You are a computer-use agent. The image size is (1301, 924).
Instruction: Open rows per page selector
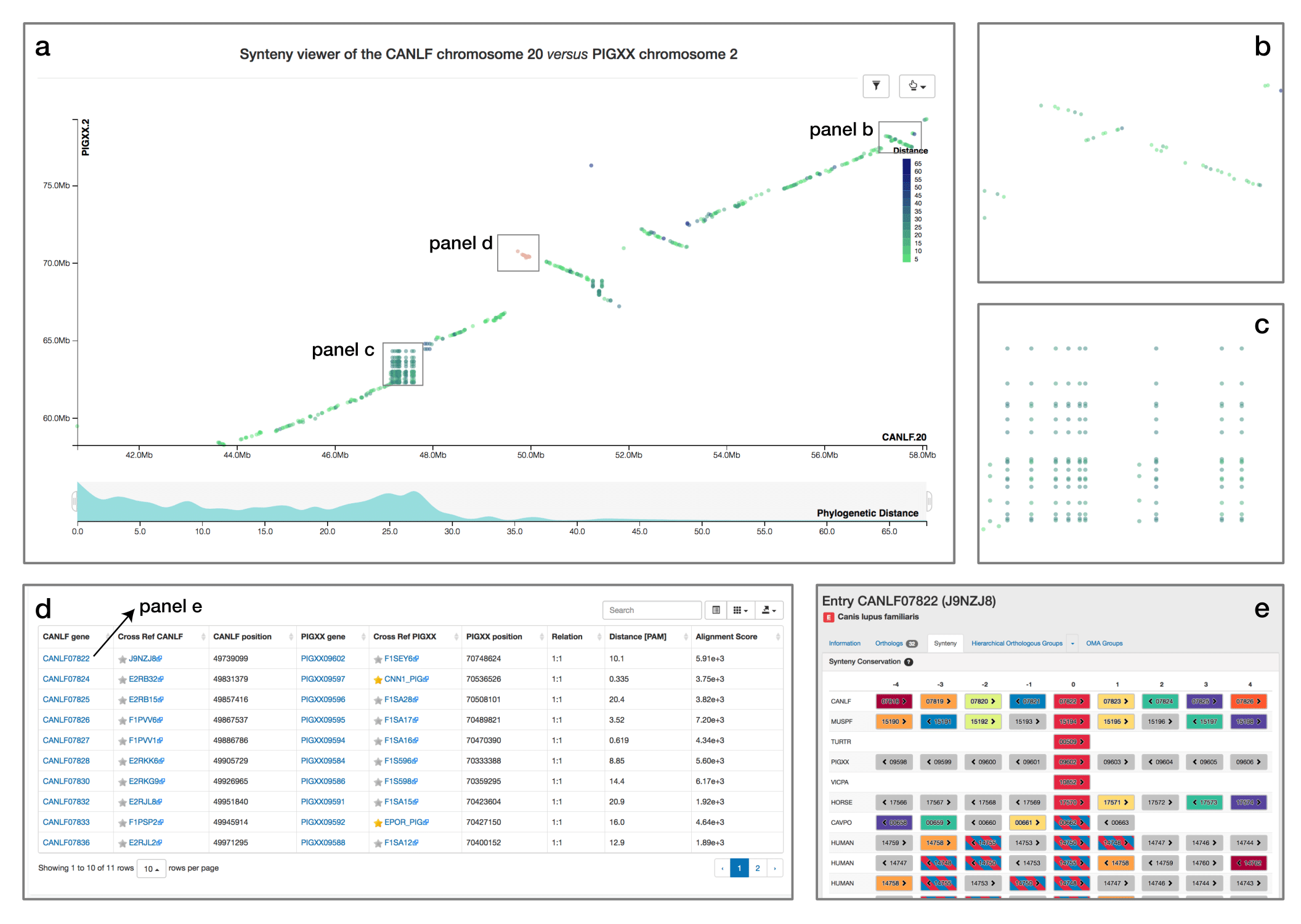(x=151, y=869)
